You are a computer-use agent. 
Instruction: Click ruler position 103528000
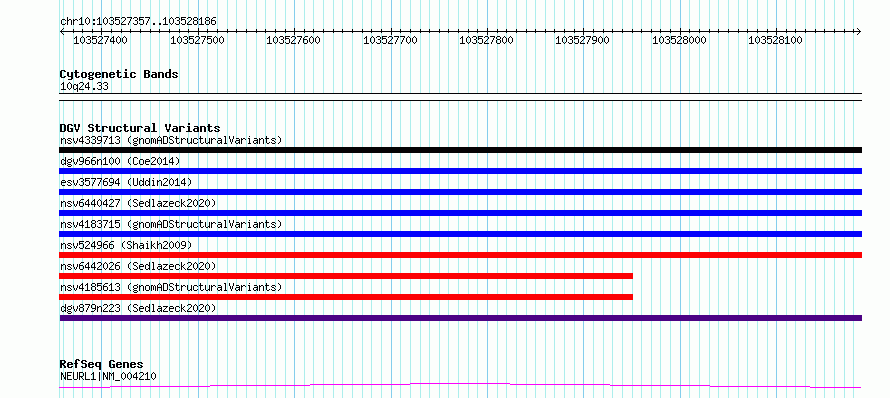pos(679,40)
